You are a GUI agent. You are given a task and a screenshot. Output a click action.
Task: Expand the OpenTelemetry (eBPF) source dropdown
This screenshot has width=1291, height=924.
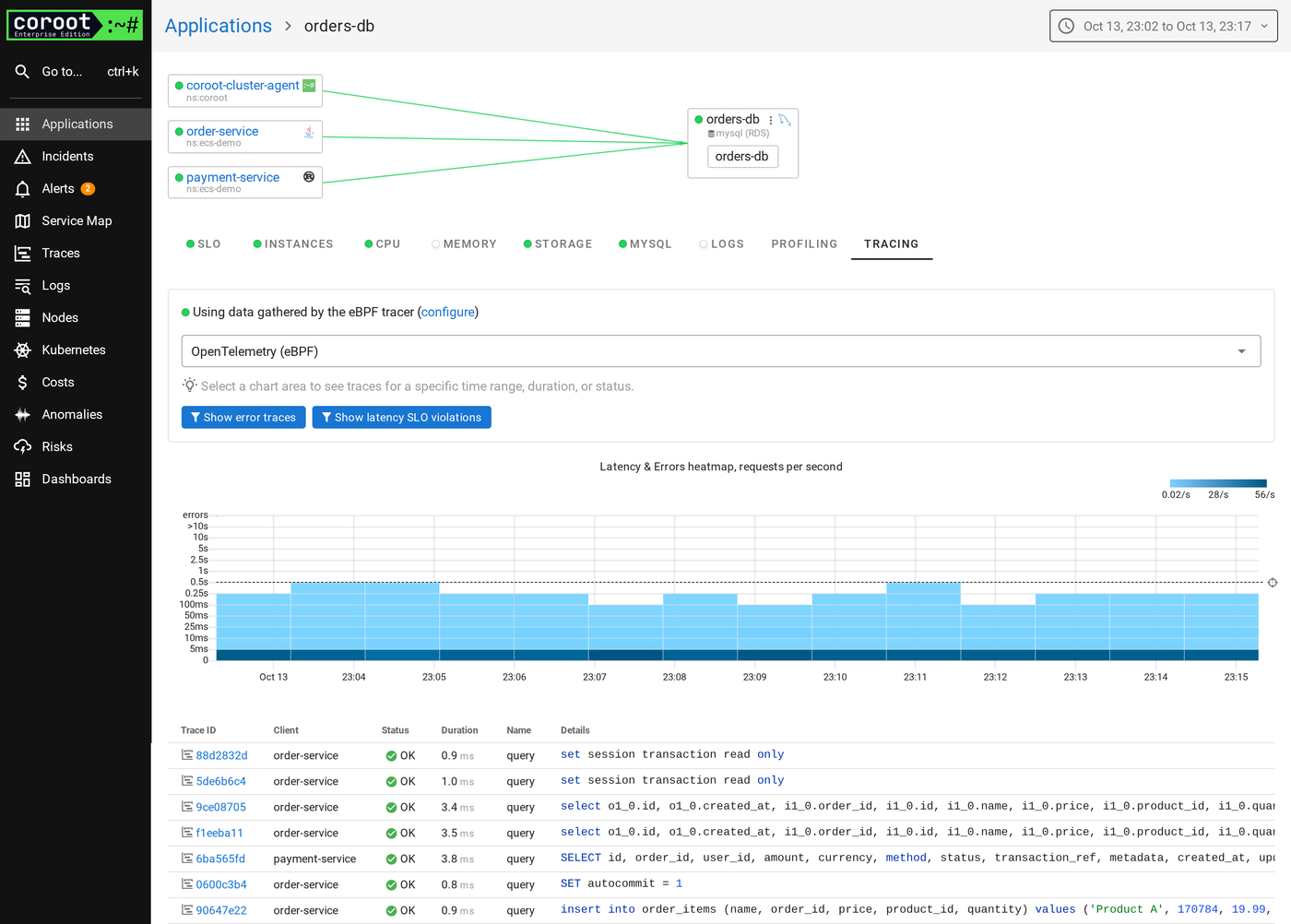(721, 351)
